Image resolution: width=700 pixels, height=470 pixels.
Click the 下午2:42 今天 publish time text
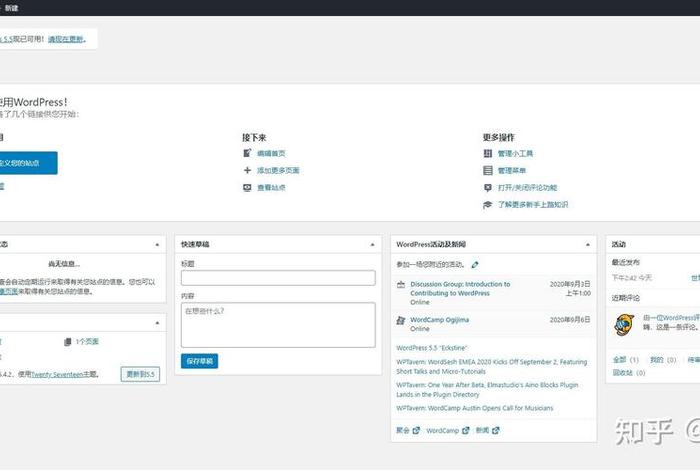pos(632,278)
